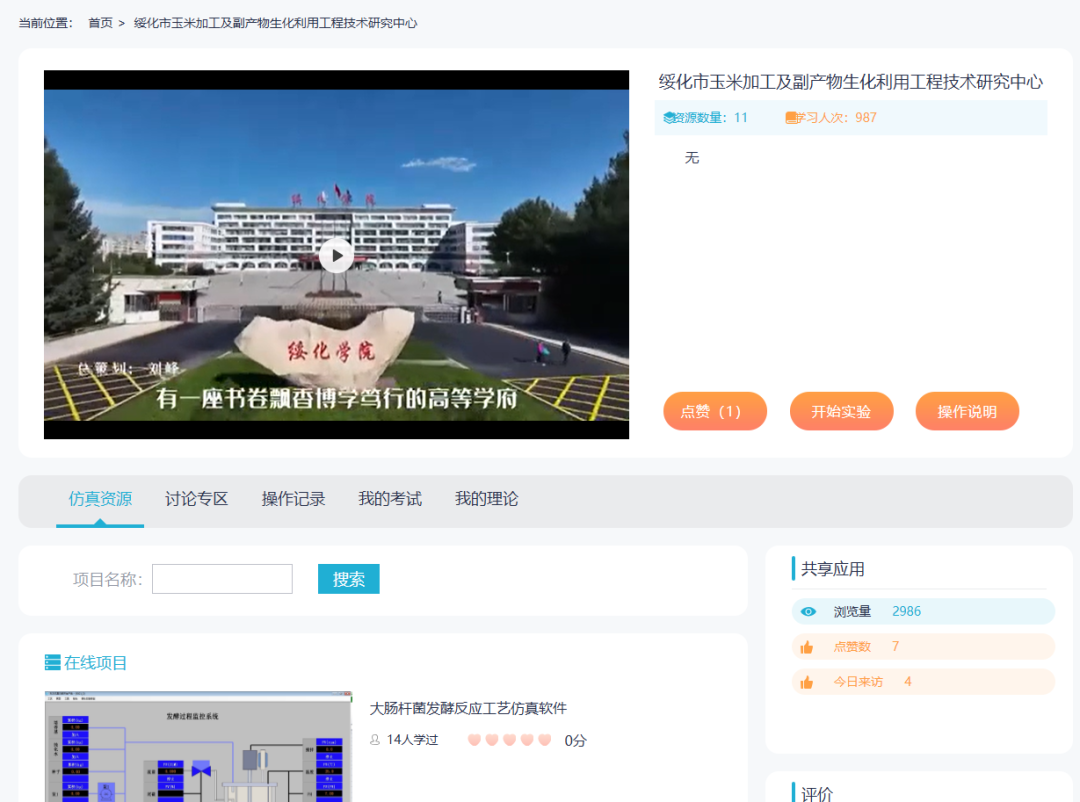Click the 共享应用 panel heading
Viewport: 1080px width, 802px height.
(x=833, y=569)
